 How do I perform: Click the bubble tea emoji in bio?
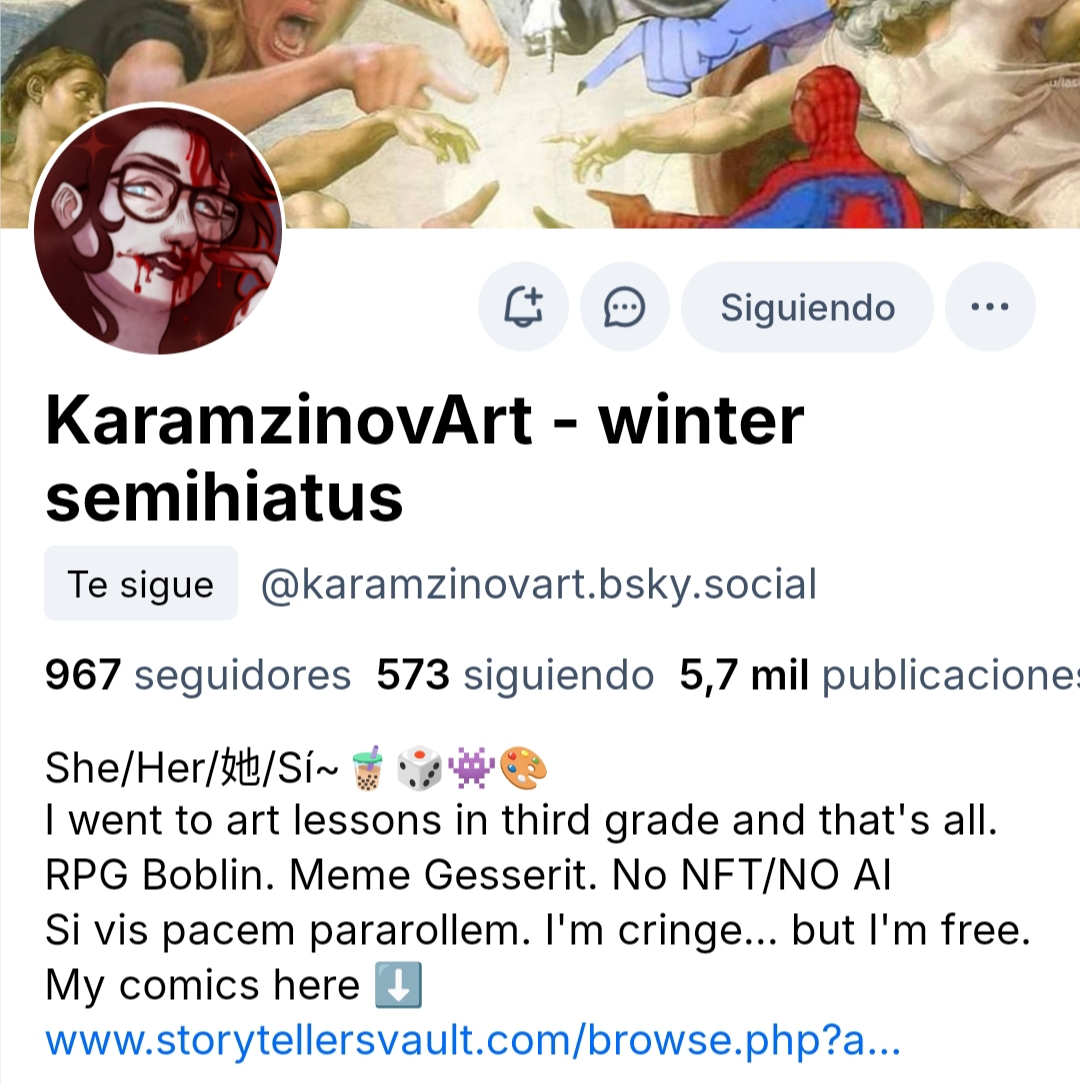coord(367,767)
